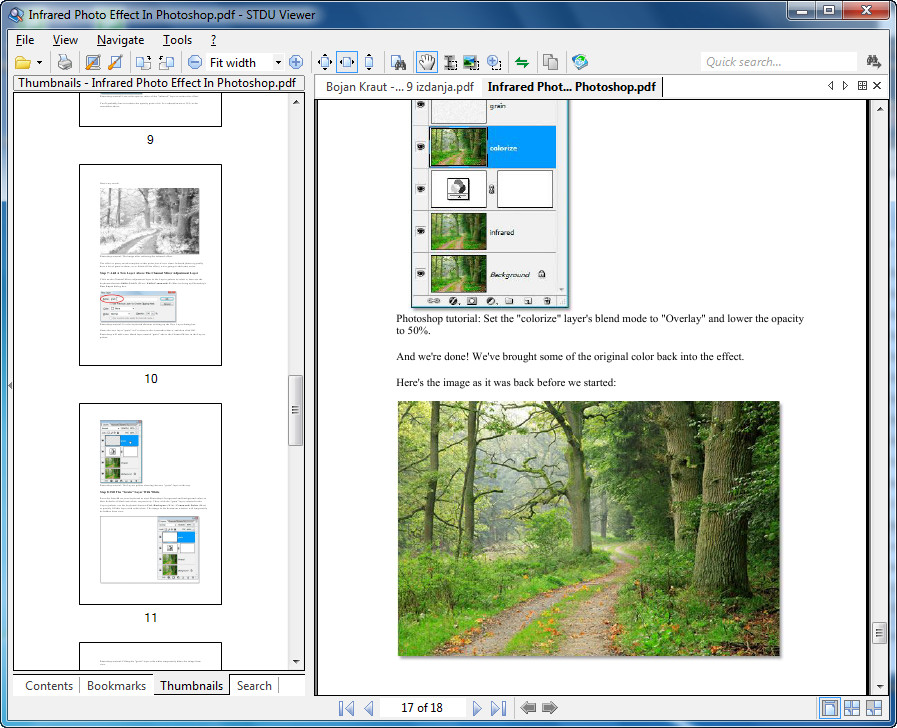Open the recent files dropdown arrow beside Open
Image resolution: width=897 pixels, height=728 pixels.
(39, 62)
